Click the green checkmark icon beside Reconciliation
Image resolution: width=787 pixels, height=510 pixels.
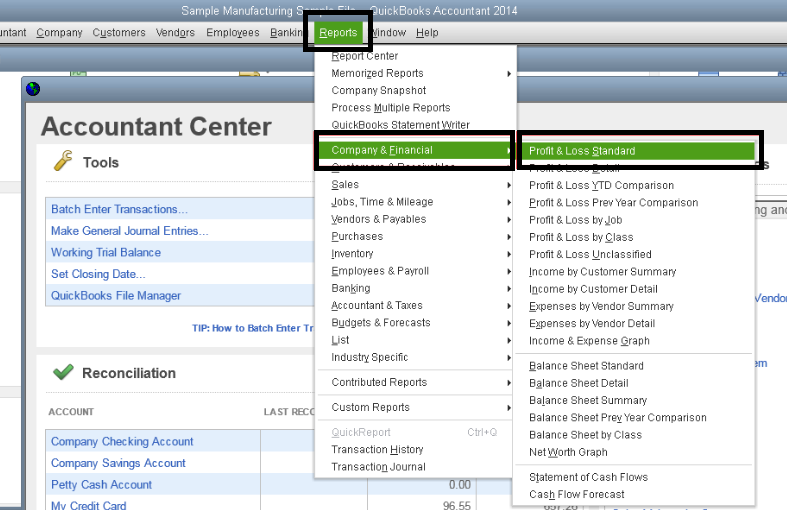pos(63,372)
